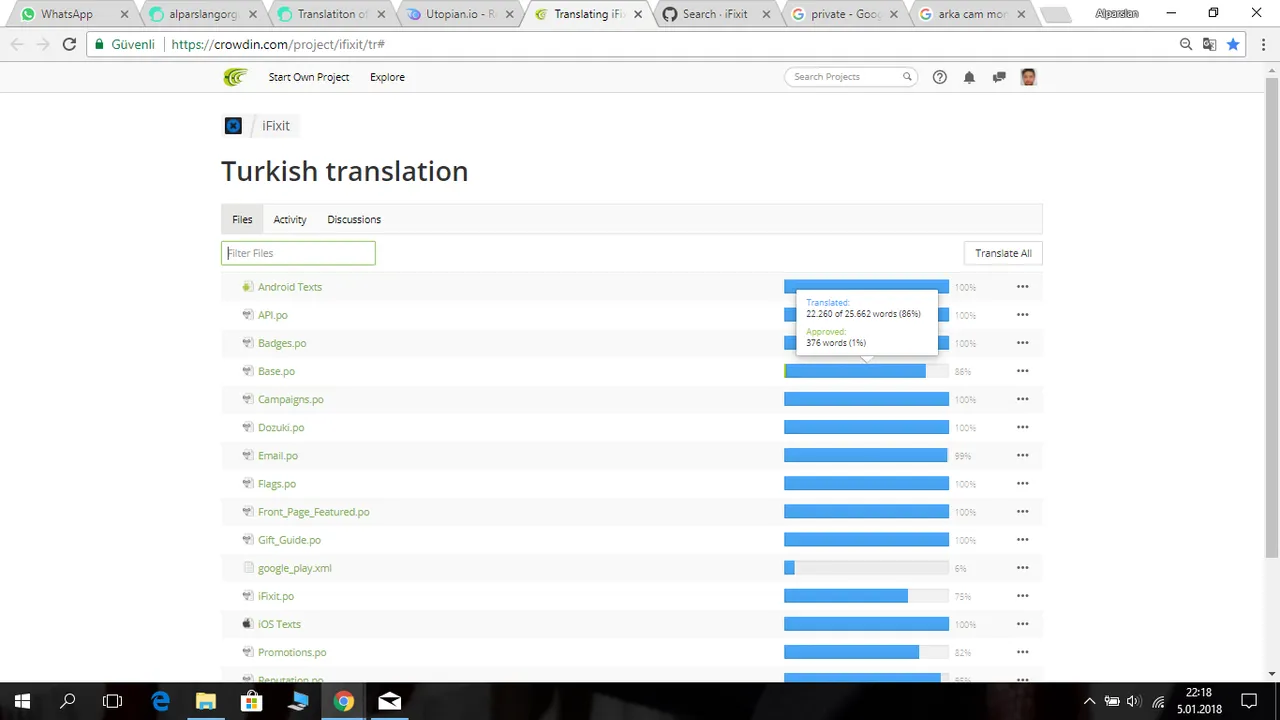This screenshot has width=1280, height=720.
Task: Switch to the Search · iFixit GitHub tab
Action: tap(714, 14)
